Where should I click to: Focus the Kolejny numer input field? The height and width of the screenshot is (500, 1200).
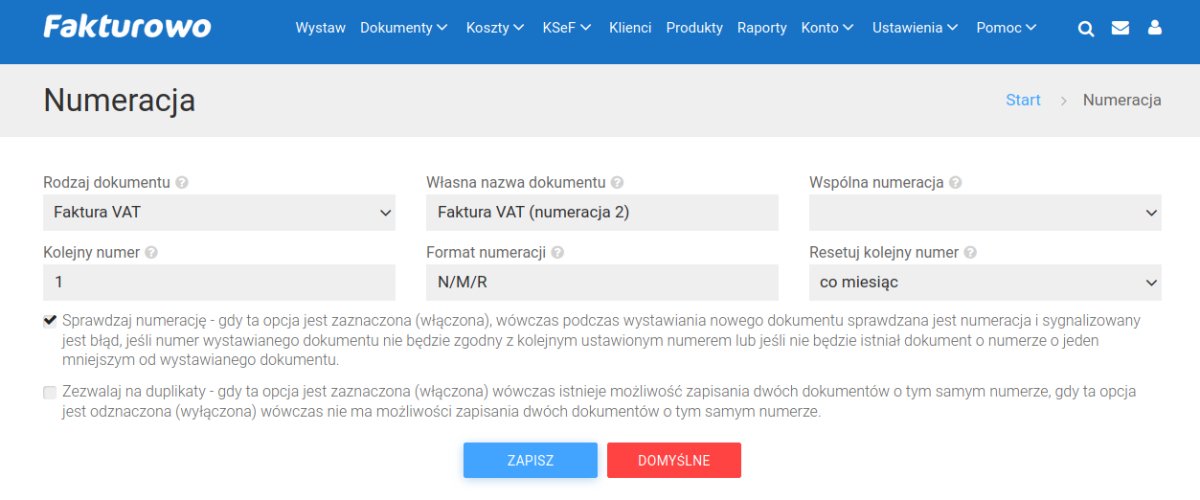(219, 282)
